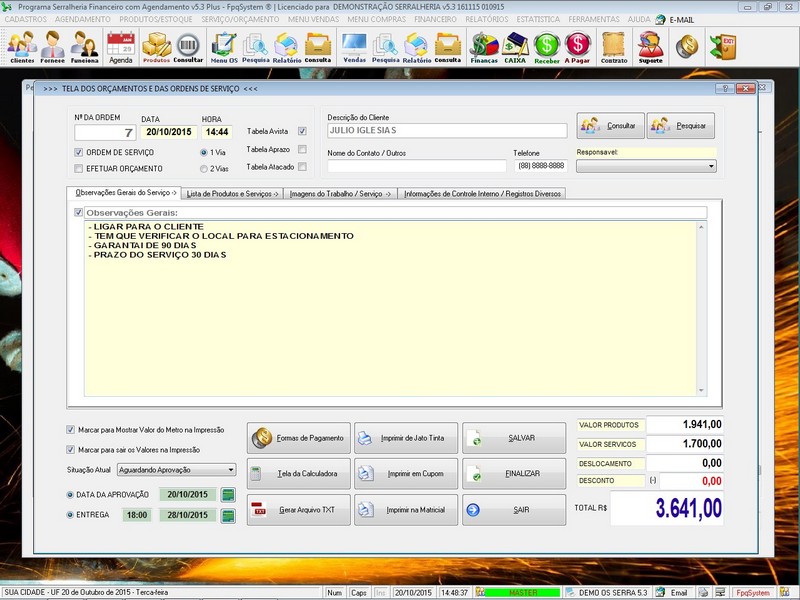Open the Suporte icon
Viewport: 800px width, 600px height.
coord(651,47)
